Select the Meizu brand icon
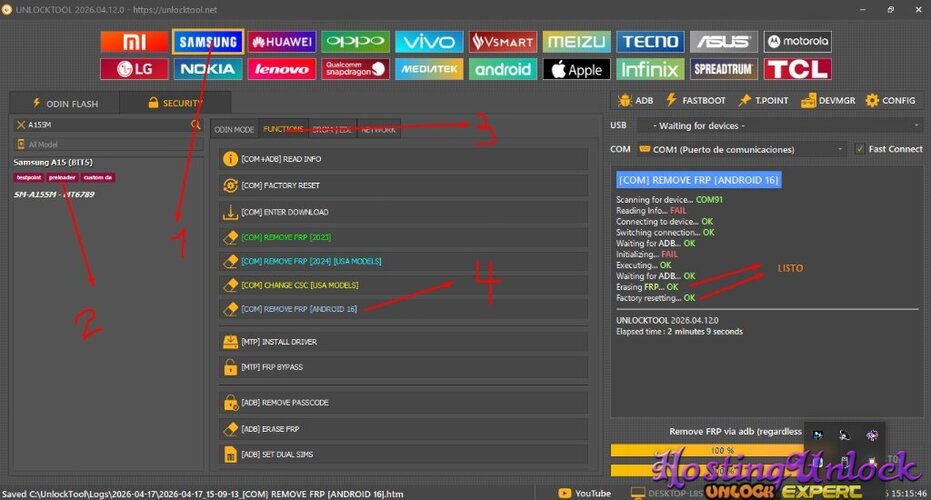 pos(576,42)
